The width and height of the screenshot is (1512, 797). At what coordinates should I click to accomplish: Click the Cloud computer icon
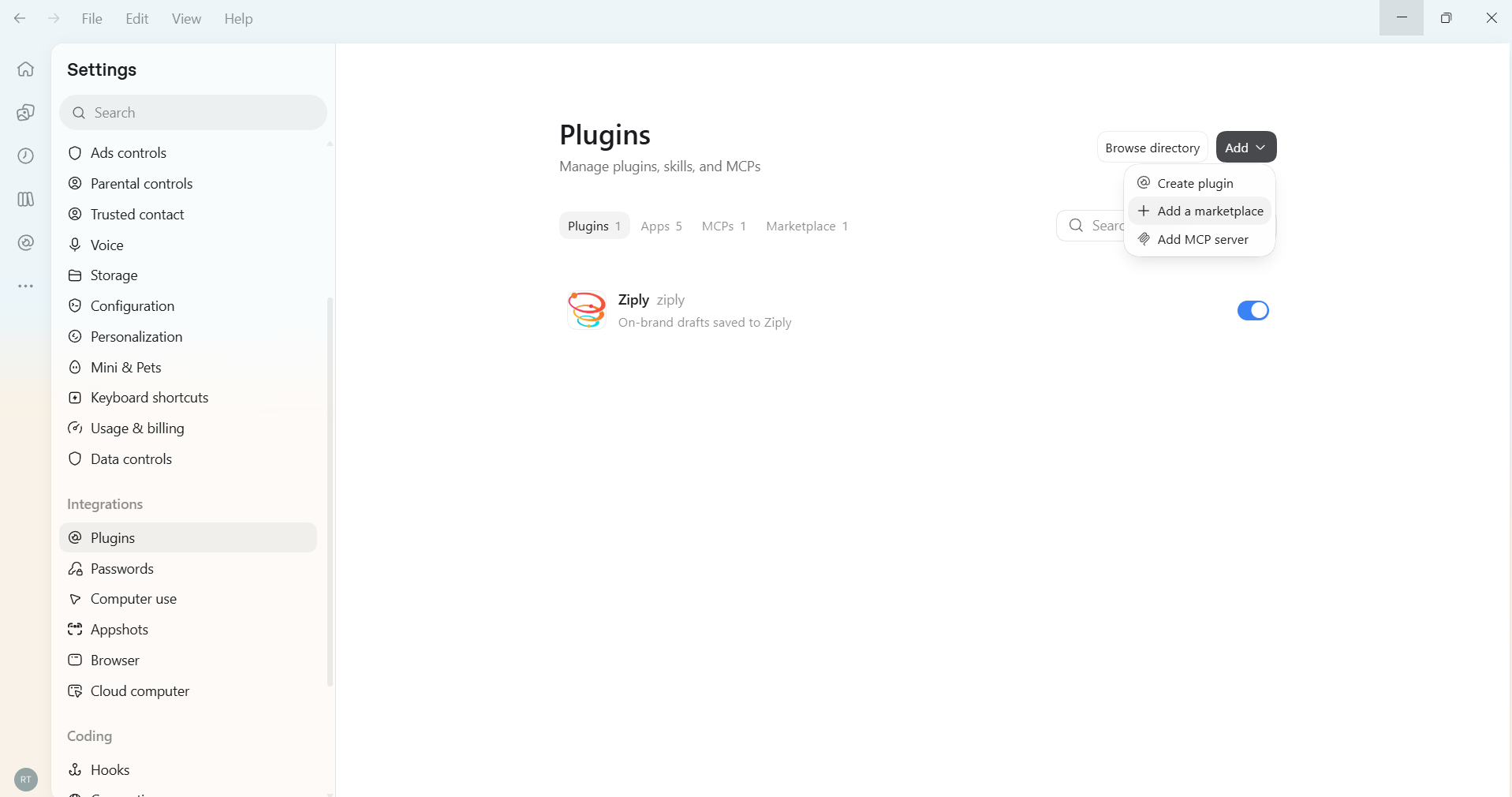pyautogui.click(x=75, y=690)
